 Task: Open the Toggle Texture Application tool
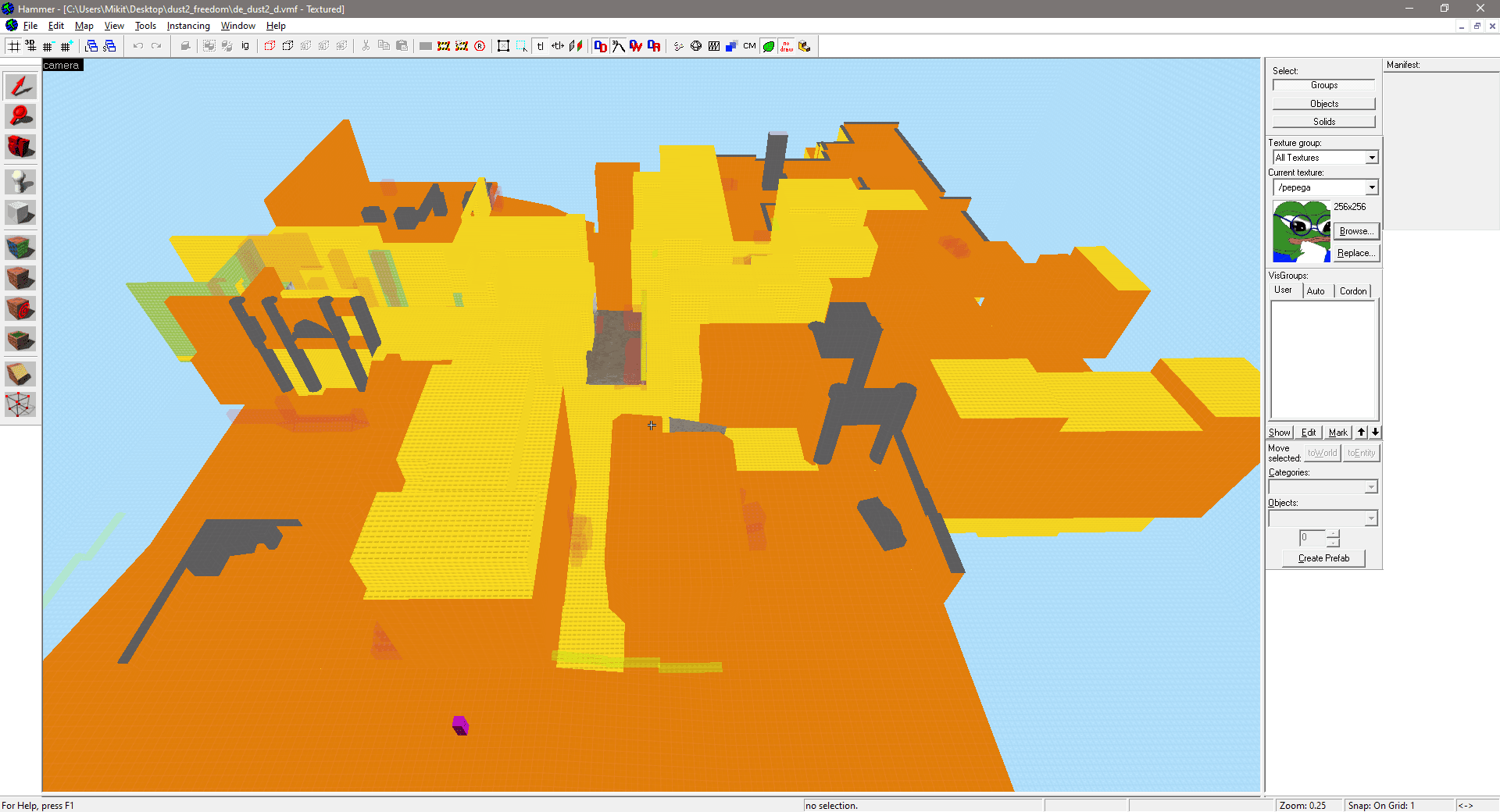pos(20,248)
